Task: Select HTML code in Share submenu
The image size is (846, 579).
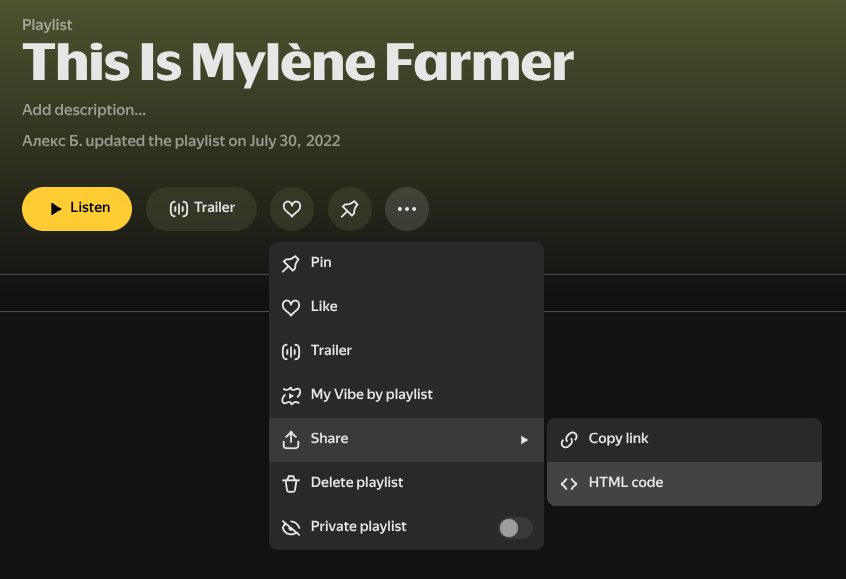Action: click(x=626, y=483)
